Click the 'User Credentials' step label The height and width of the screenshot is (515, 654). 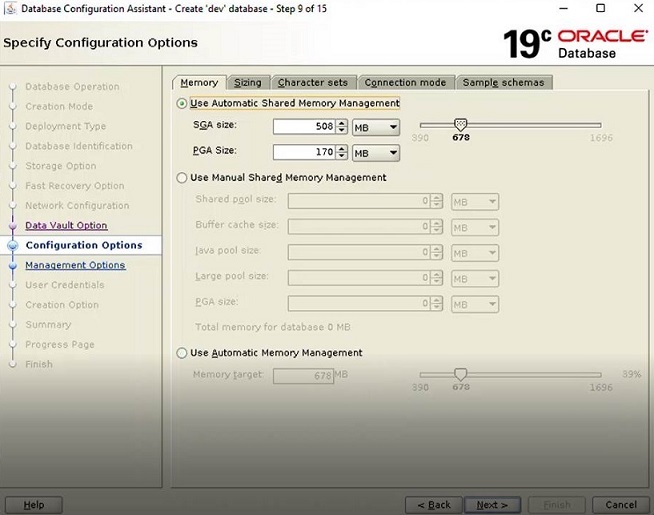pos(65,285)
